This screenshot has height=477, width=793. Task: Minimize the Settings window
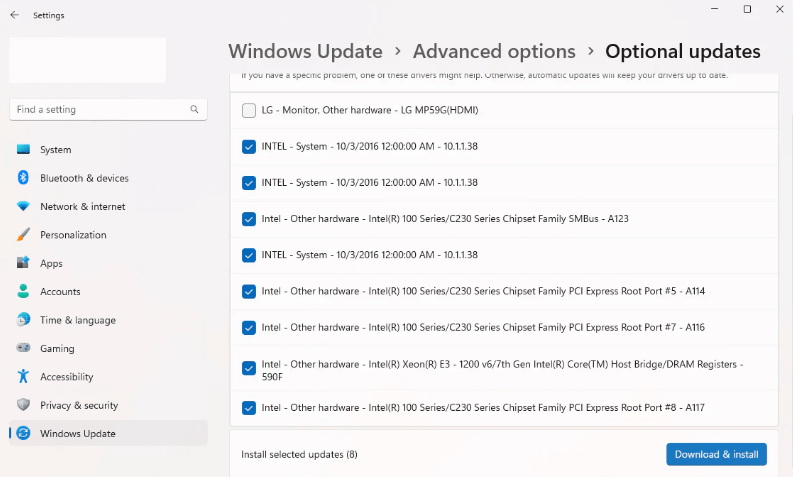(715, 9)
